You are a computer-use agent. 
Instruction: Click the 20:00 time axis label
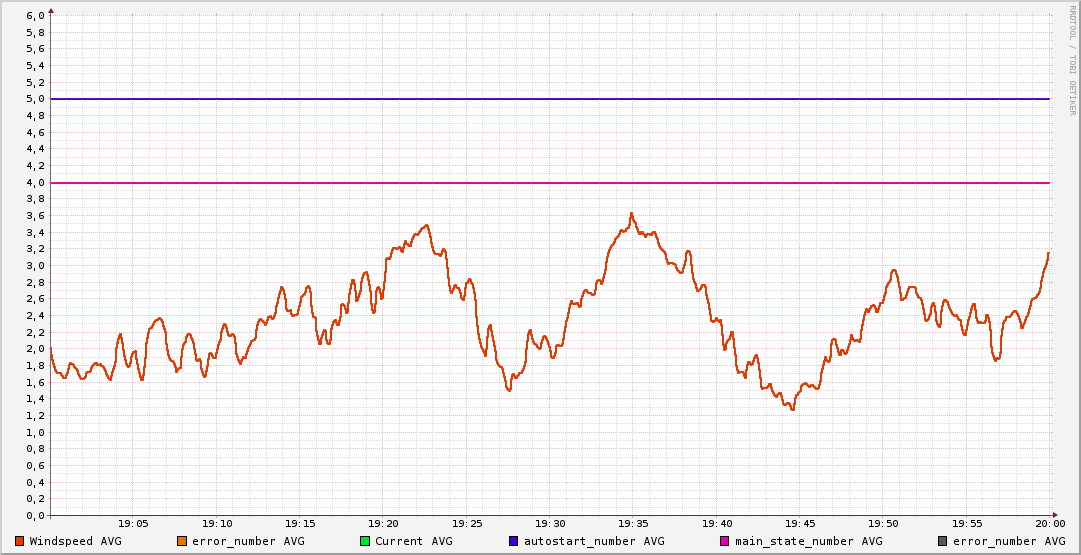(x=1049, y=523)
